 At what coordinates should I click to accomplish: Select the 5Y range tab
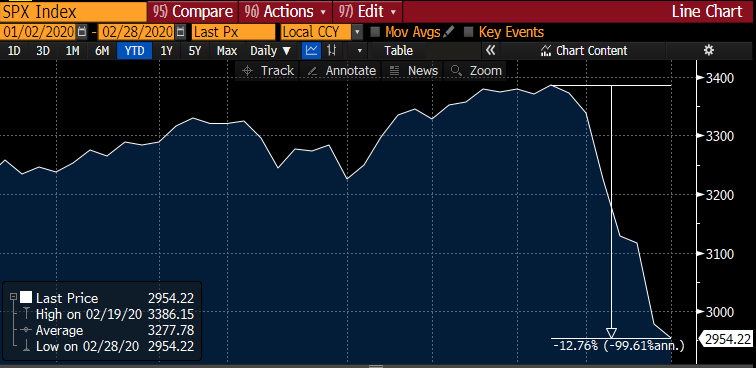(x=195, y=50)
